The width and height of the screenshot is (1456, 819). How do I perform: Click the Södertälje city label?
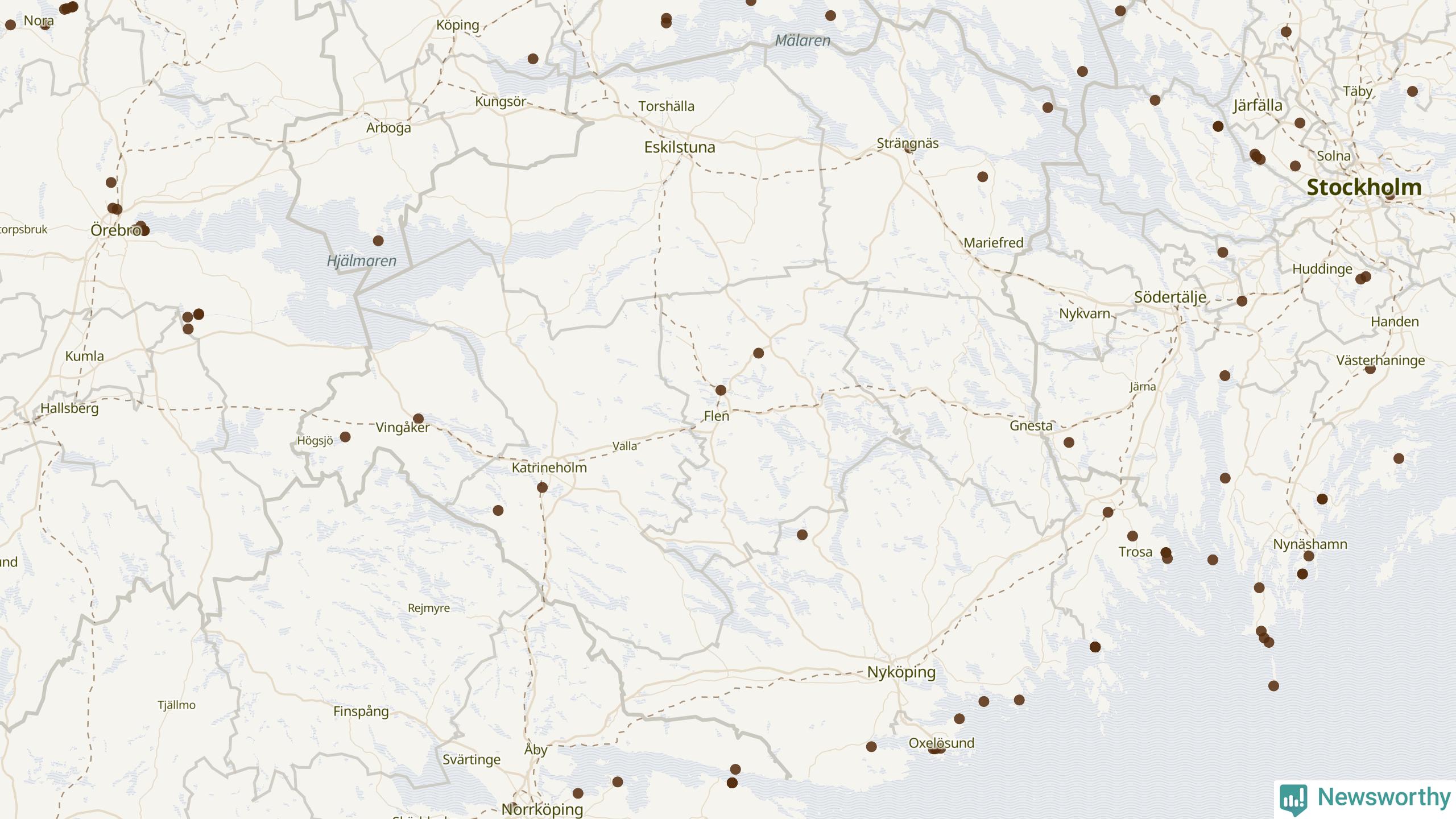1170,297
